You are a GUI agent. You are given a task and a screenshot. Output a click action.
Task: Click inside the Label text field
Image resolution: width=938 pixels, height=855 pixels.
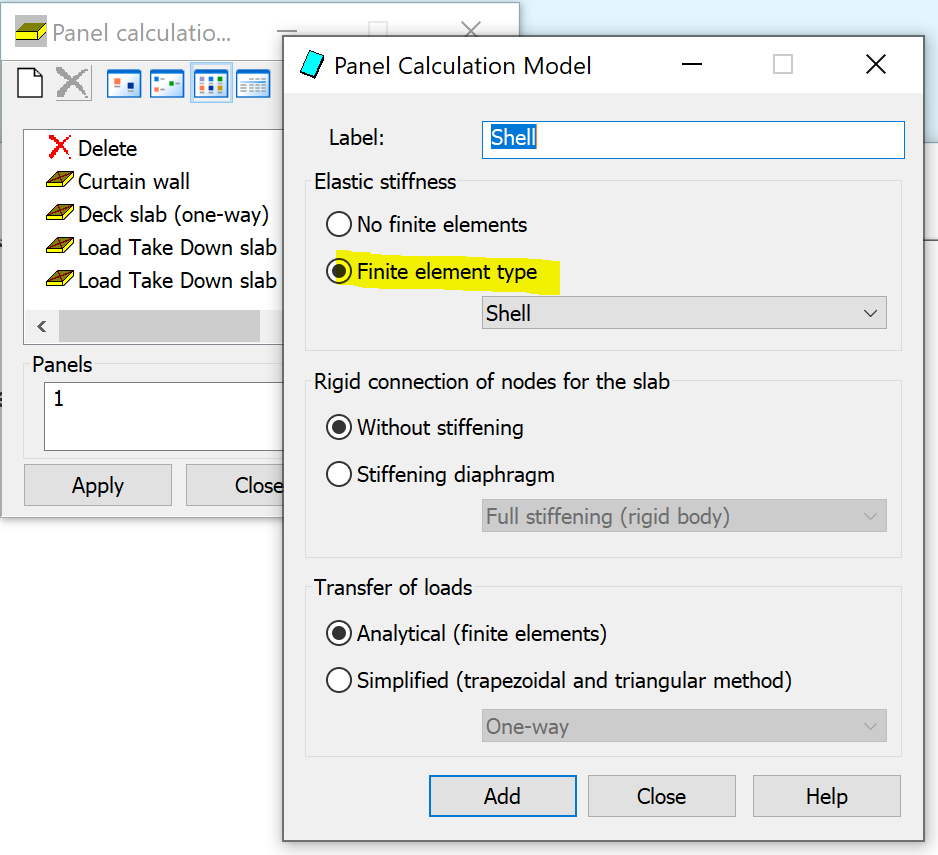[690, 139]
